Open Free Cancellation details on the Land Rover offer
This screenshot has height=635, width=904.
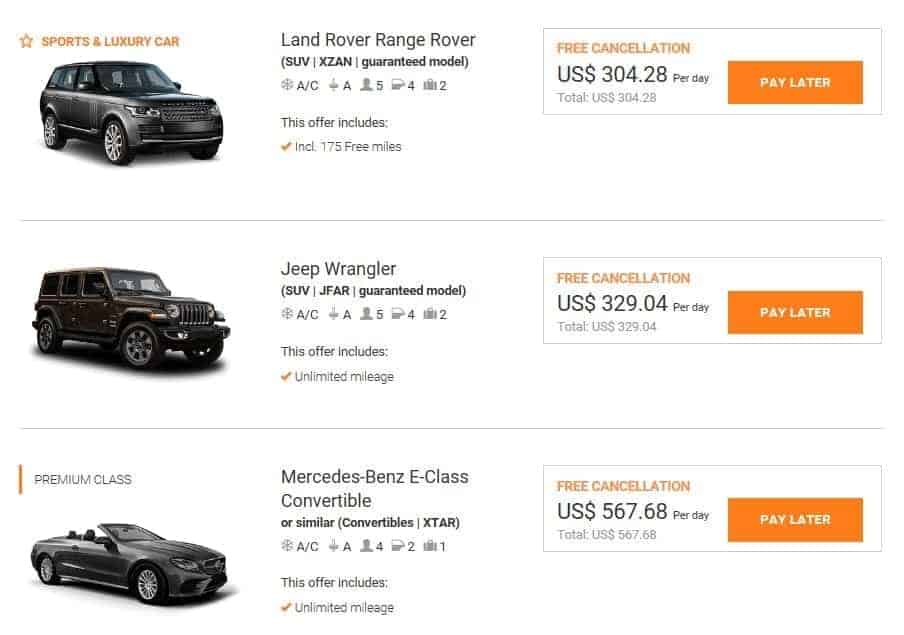(624, 48)
